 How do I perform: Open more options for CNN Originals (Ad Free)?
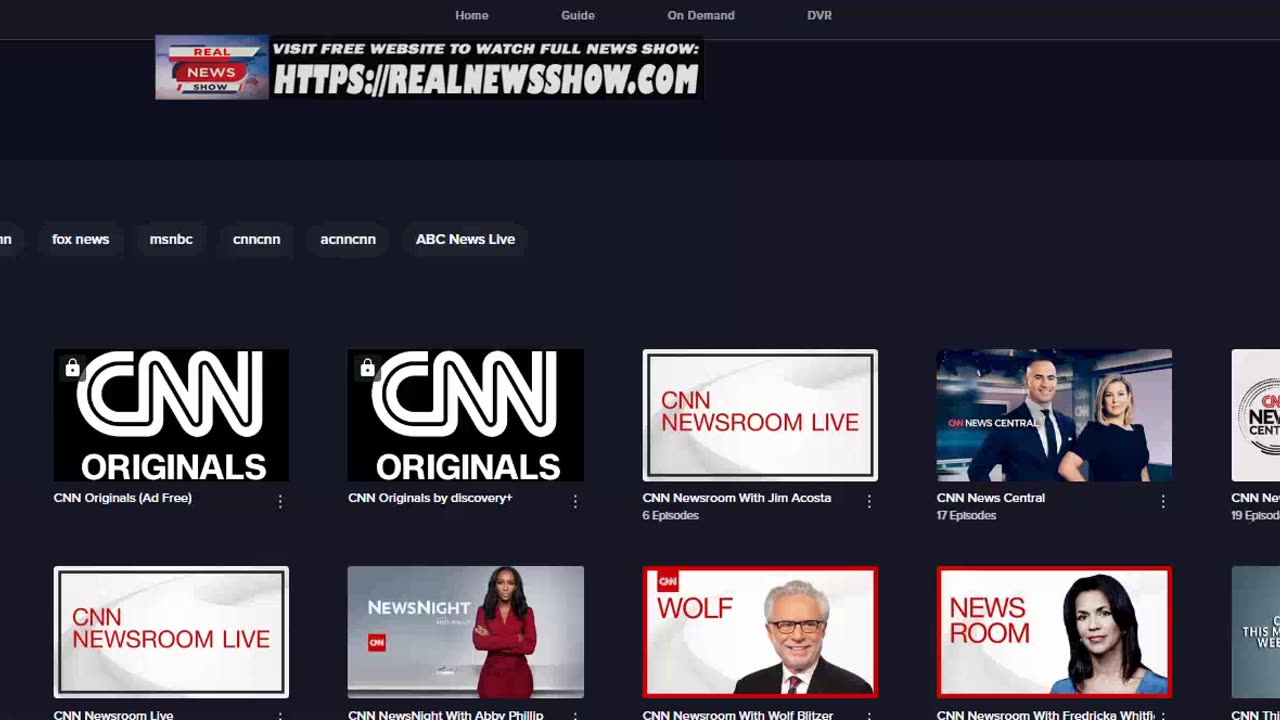click(x=280, y=501)
